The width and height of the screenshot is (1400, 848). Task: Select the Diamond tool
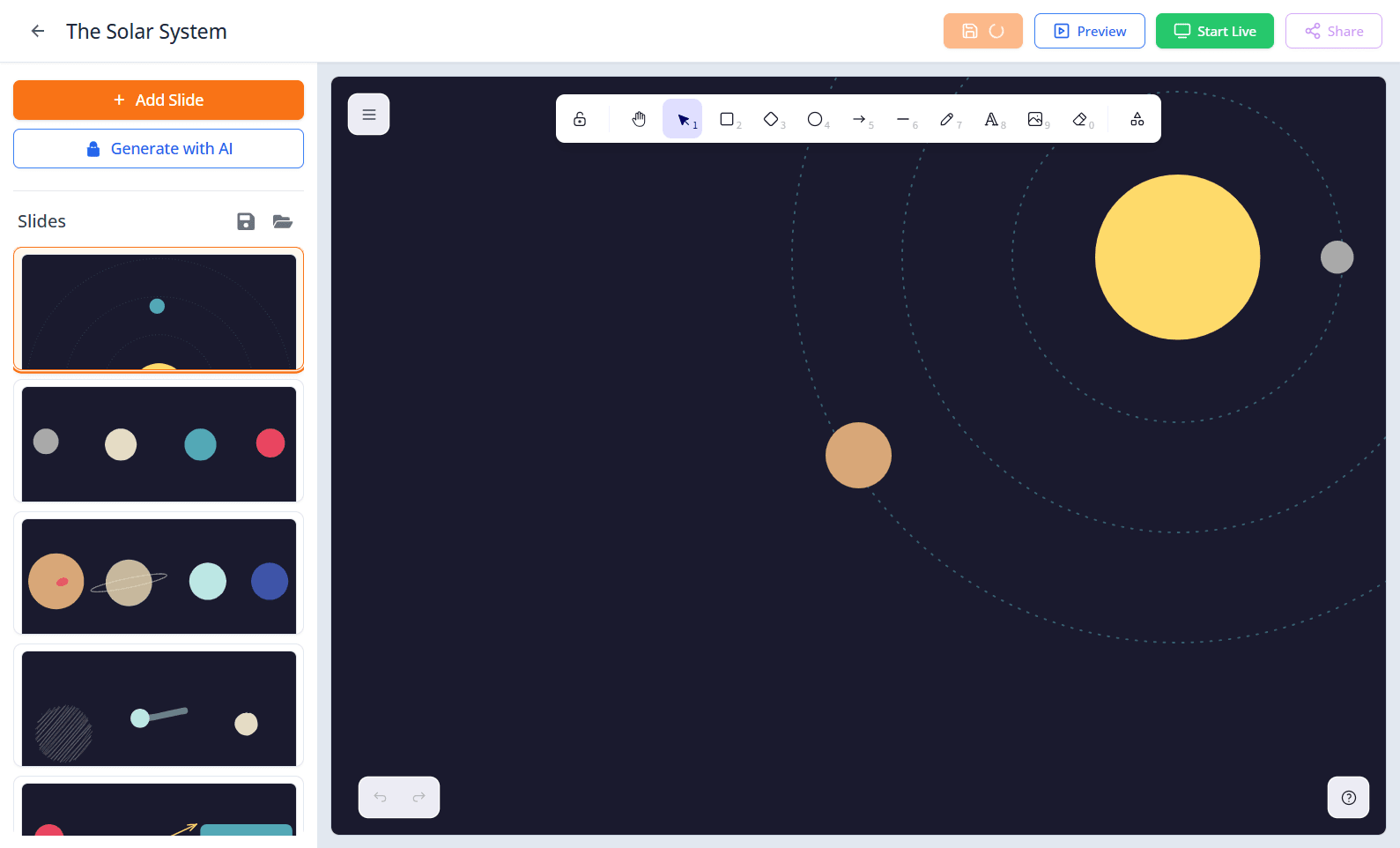pos(771,119)
